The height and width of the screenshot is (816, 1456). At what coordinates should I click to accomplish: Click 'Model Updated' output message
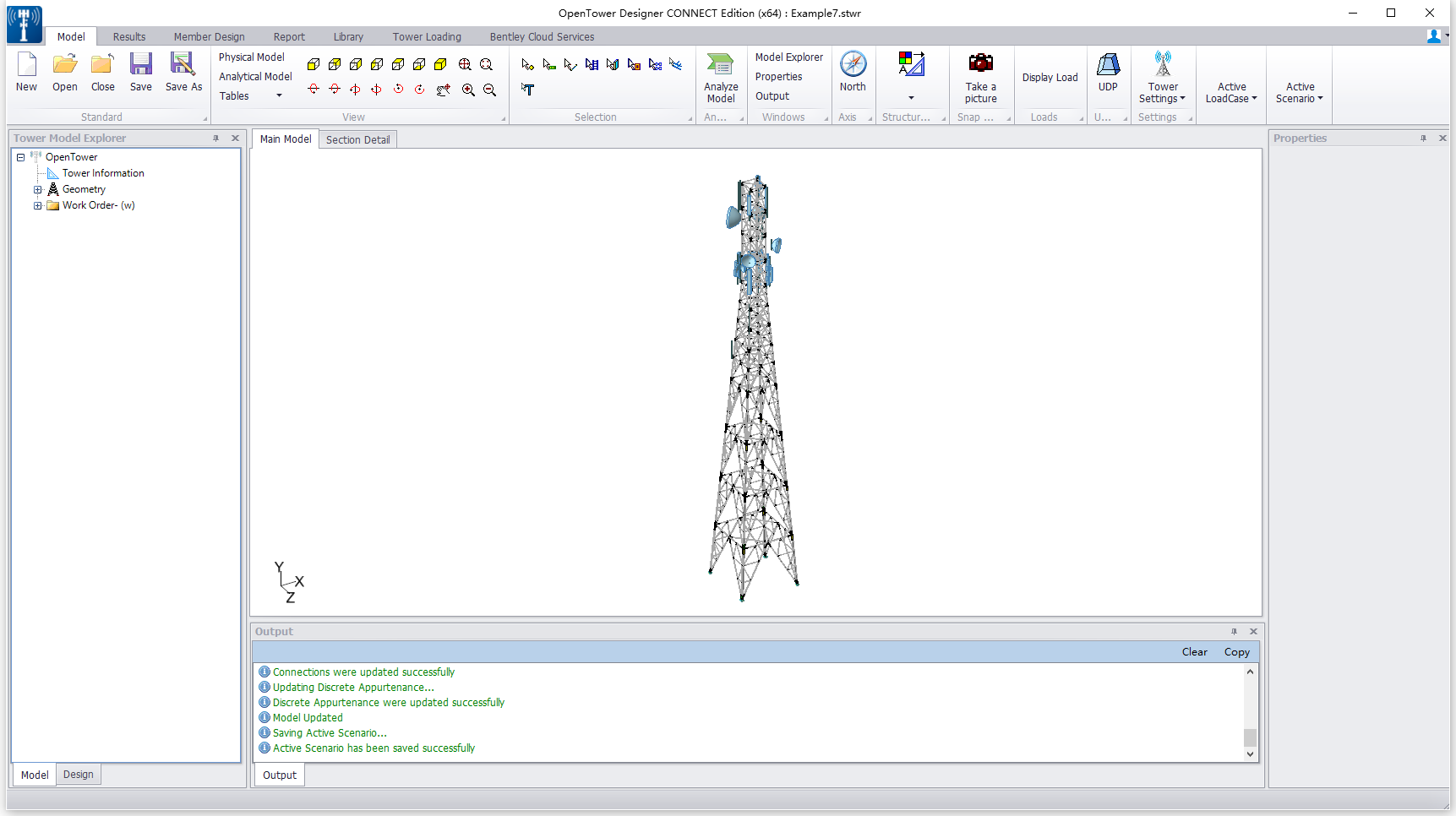coord(308,717)
